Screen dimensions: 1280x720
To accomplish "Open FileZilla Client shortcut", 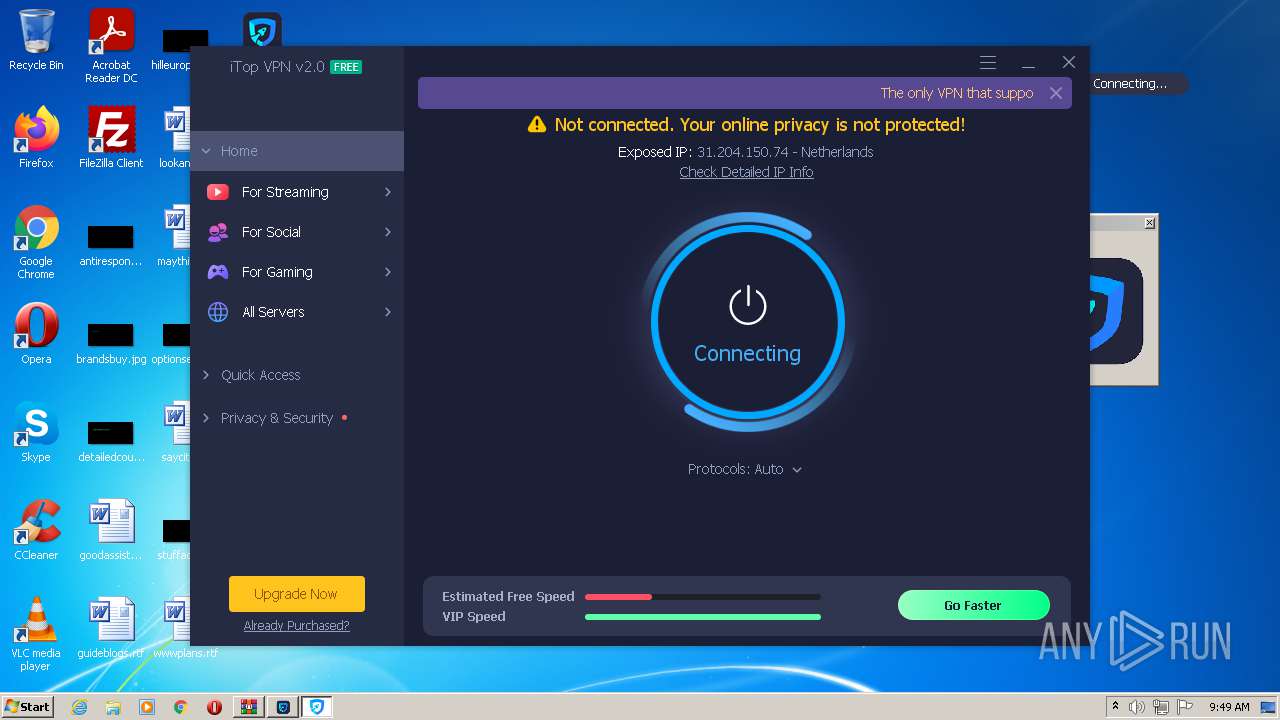I will [x=111, y=138].
